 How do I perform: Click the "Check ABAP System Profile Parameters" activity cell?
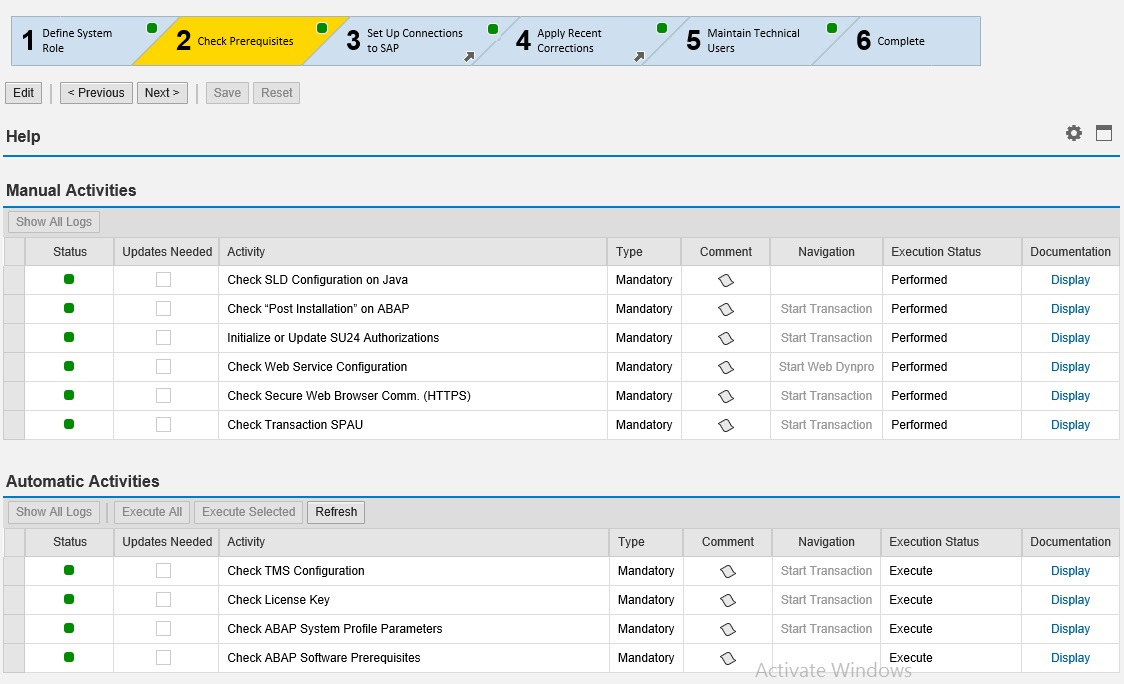[414, 629]
